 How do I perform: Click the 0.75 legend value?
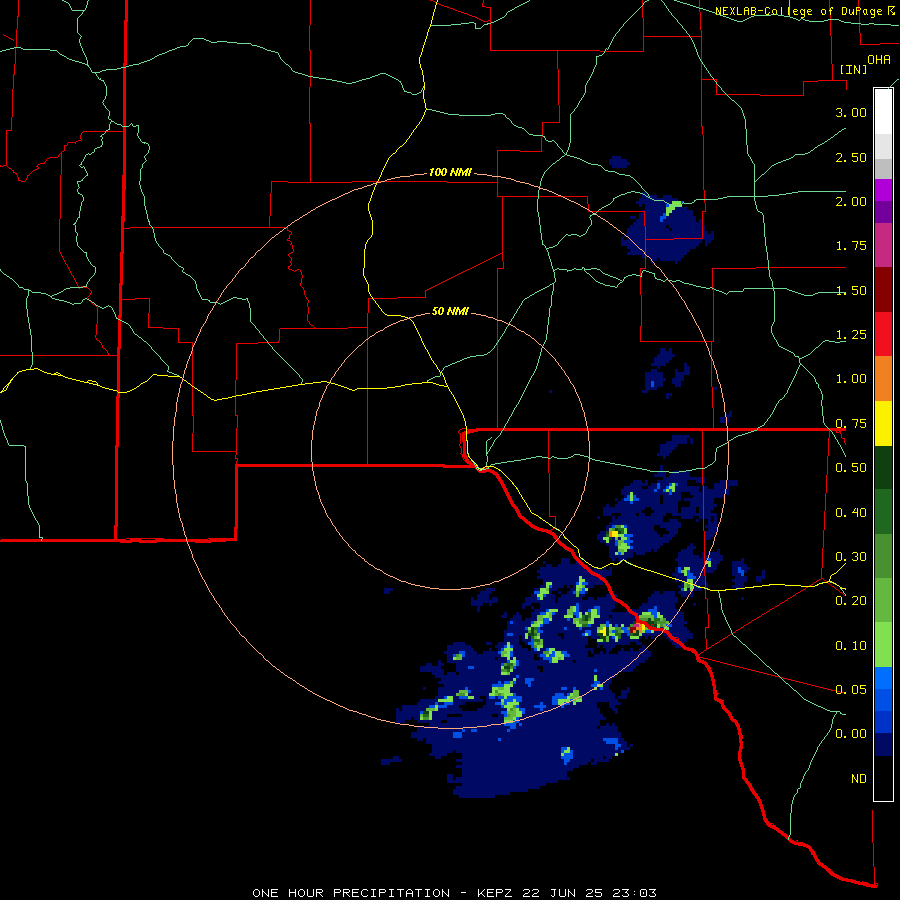851,424
